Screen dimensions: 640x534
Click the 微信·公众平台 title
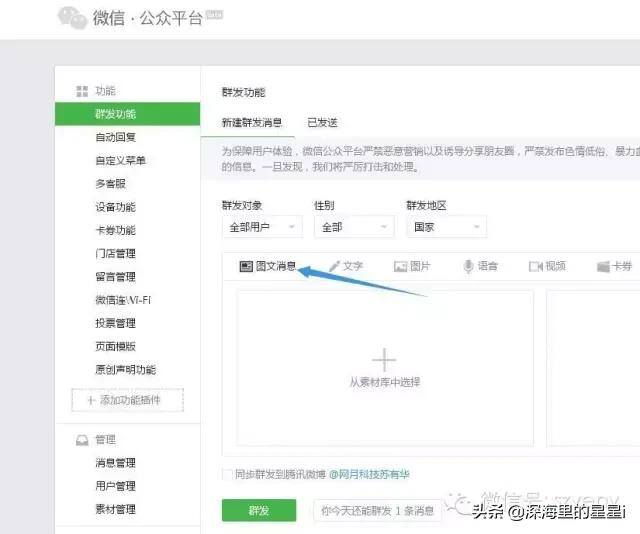tap(148, 18)
